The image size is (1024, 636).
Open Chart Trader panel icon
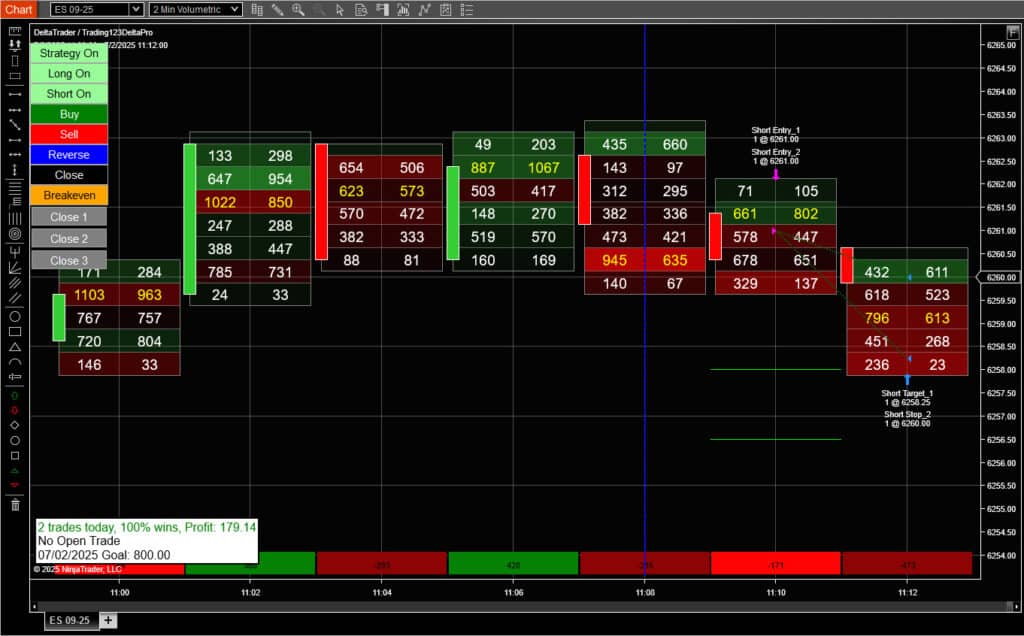point(383,9)
